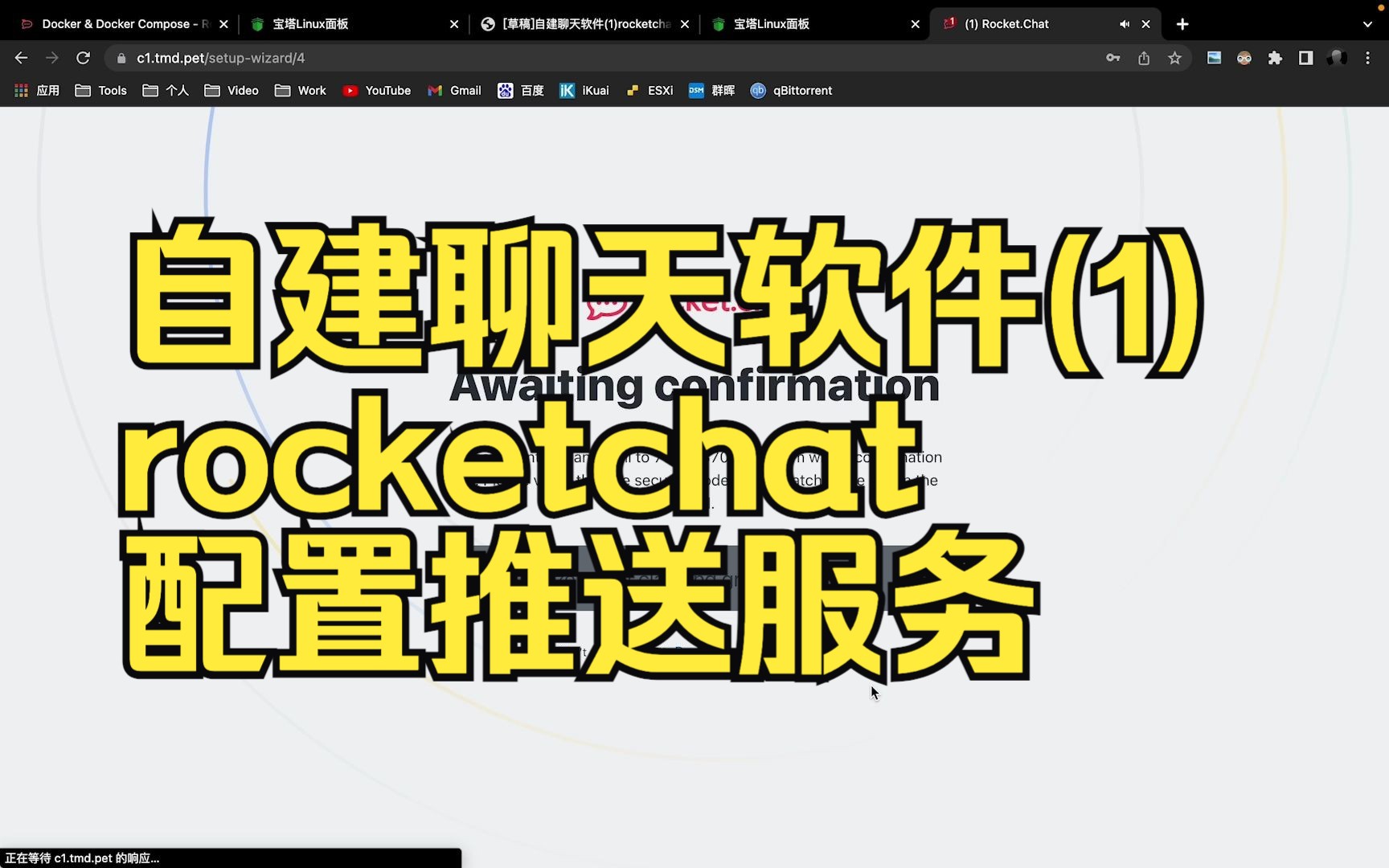Go back to the previous page
1389x868 pixels.
pyautogui.click(x=22, y=58)
